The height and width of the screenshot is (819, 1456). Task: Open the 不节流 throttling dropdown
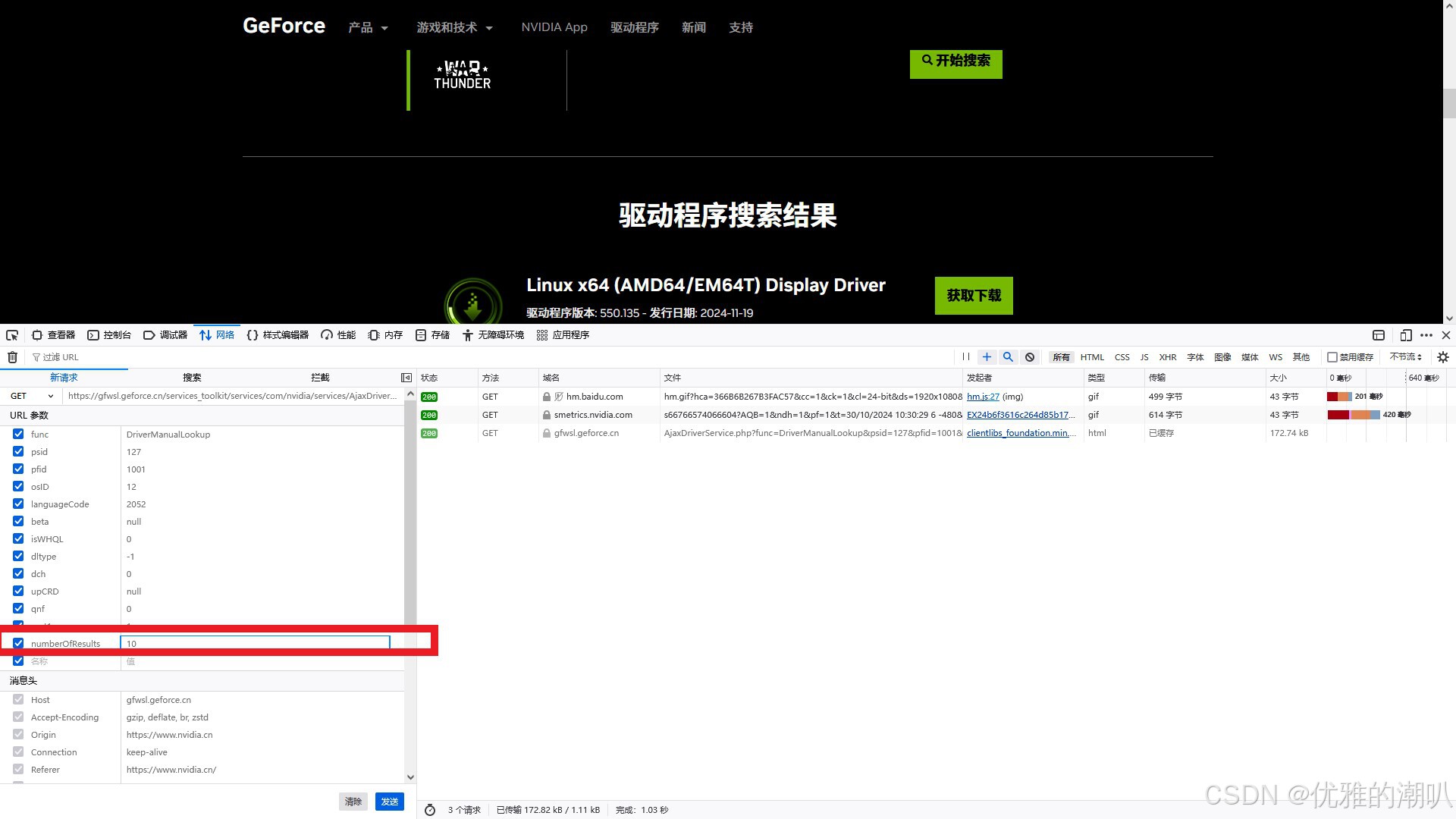1405,357
